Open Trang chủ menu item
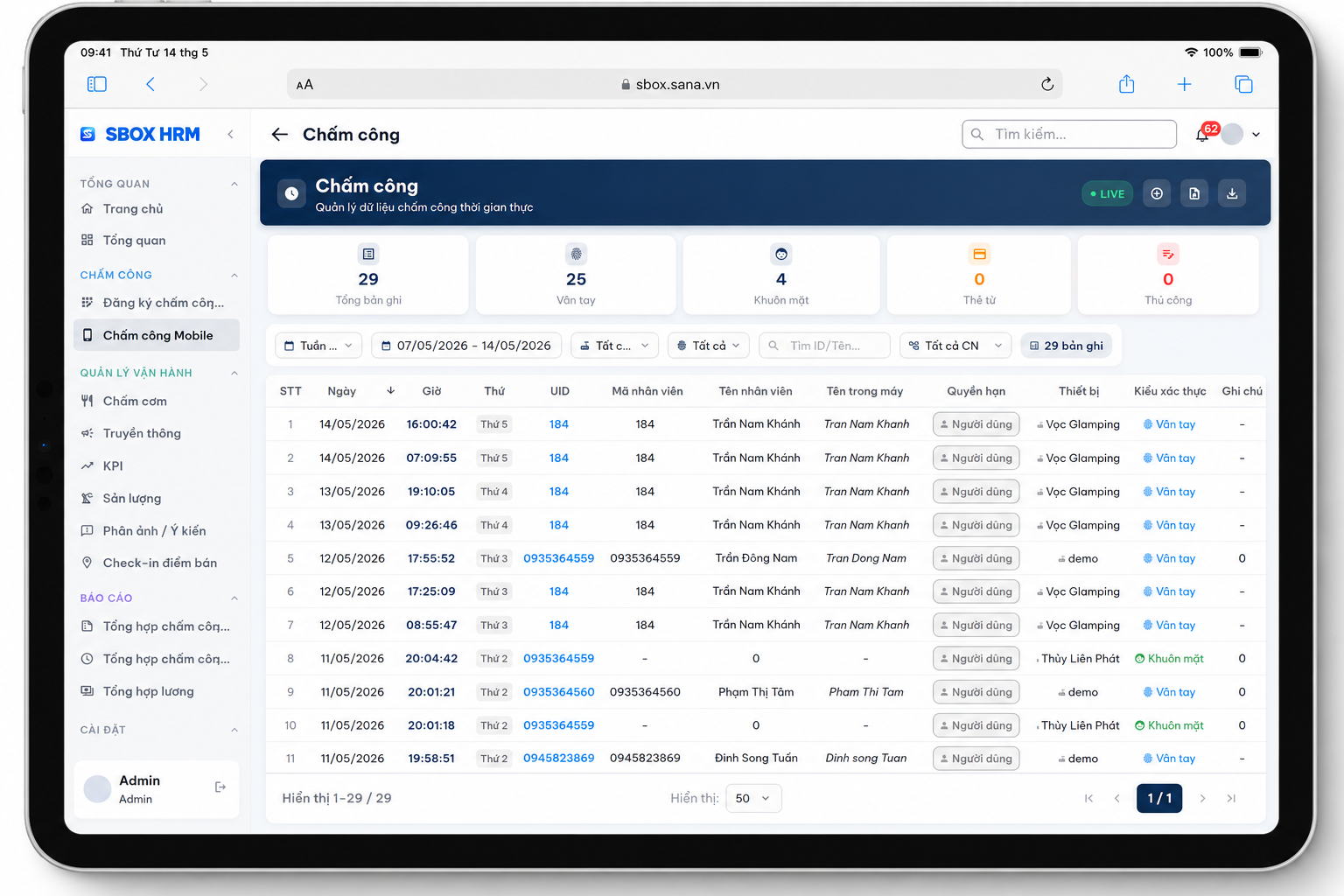1344x896 pixels. click(157, 208)
